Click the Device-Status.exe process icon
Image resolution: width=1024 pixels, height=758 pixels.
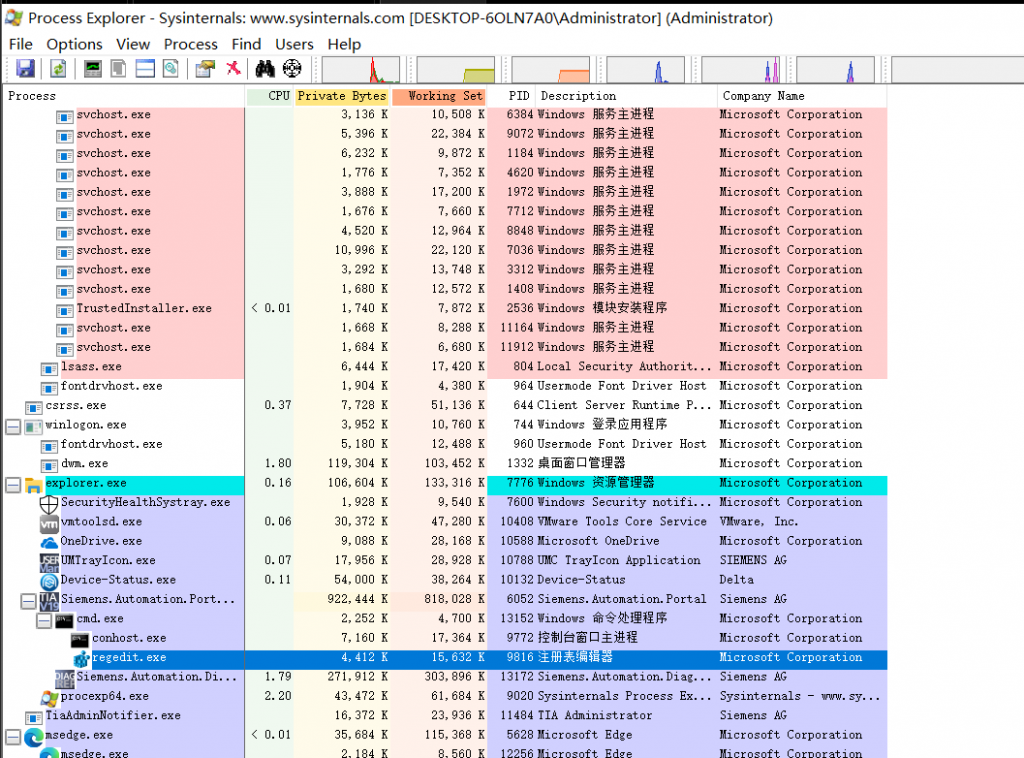[49, 581]
